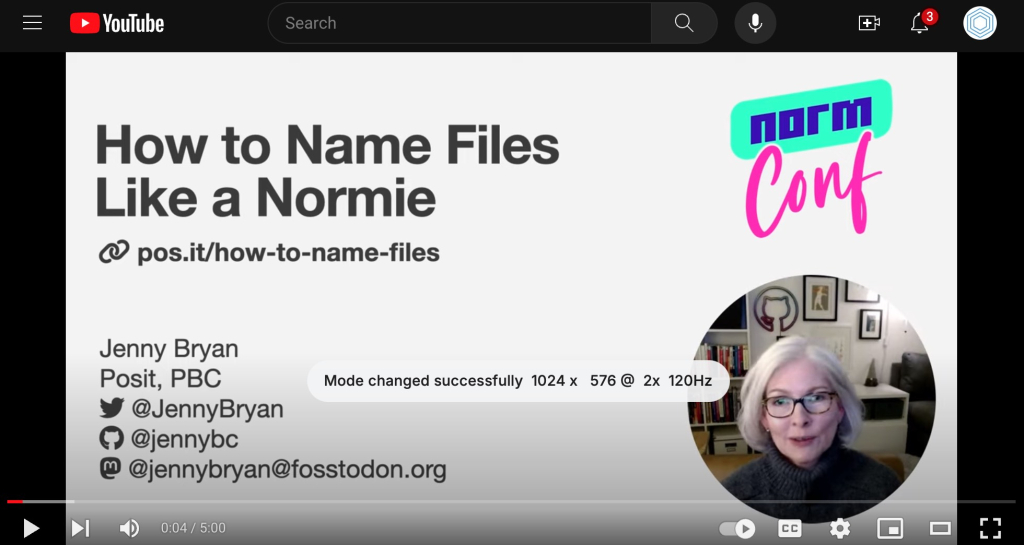
Task: Start voice search with microphone icon
Action: [755, 23]
